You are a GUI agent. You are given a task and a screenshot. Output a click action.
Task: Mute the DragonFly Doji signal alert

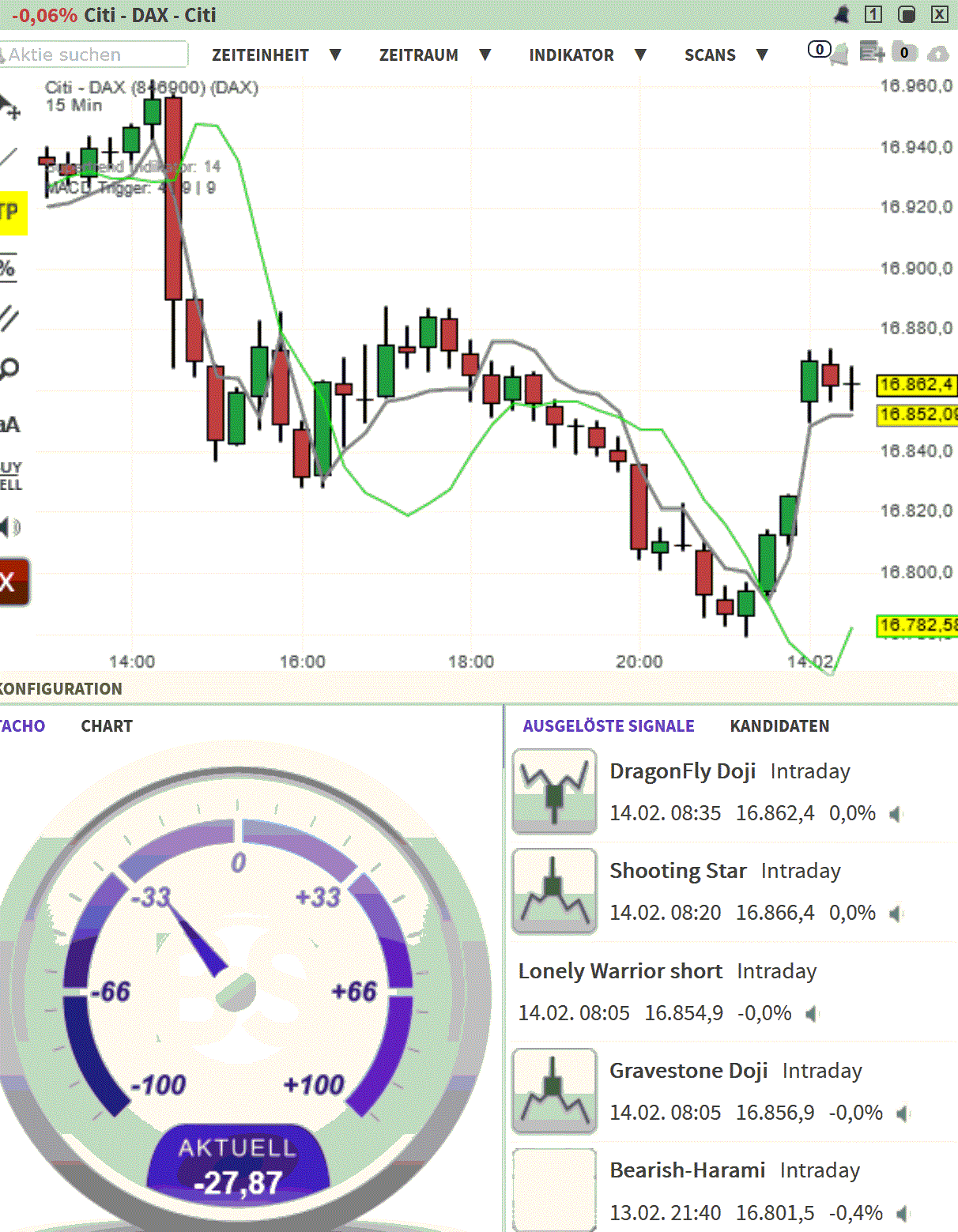(x=896, y=812)
